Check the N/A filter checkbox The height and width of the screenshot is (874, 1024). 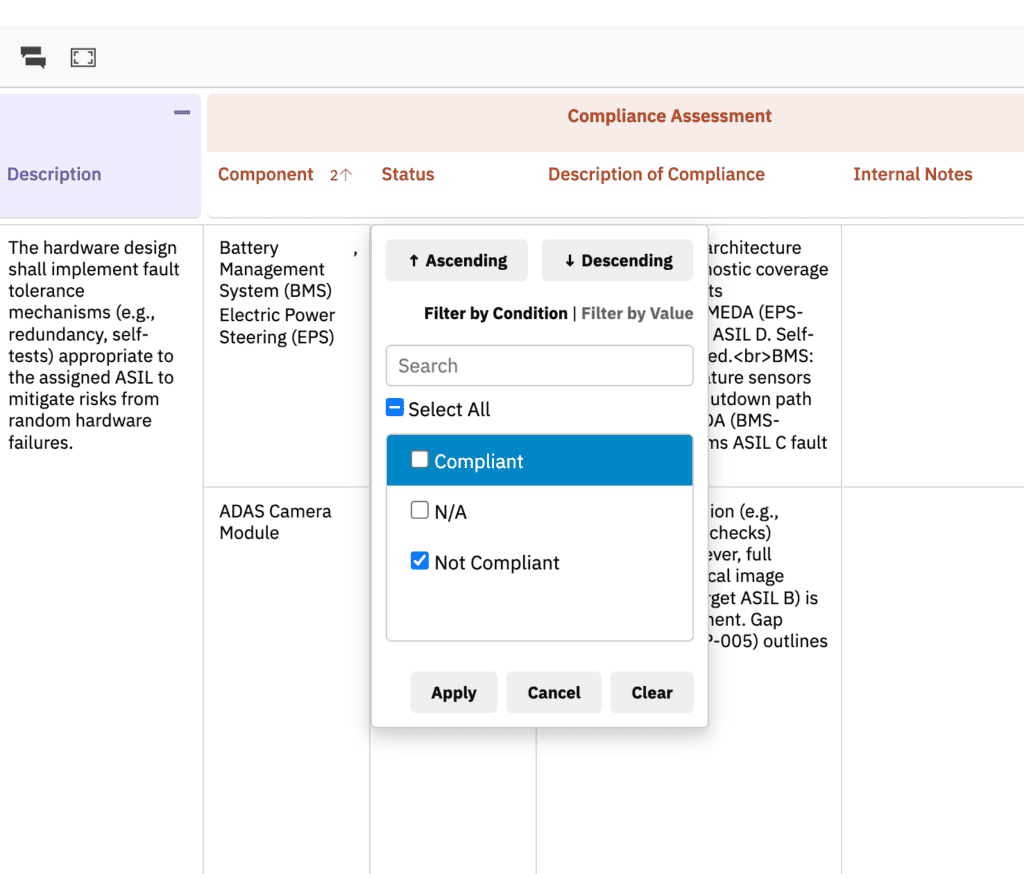[x=419, y=510]
